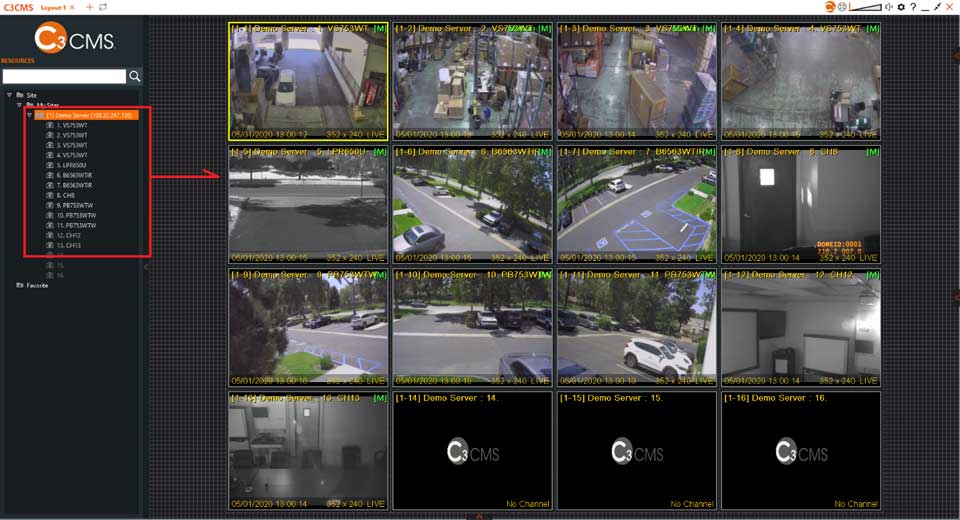Select empty channel tile Demo Server 14
This screenshot has width=960, height=520.
coord(471,451)
